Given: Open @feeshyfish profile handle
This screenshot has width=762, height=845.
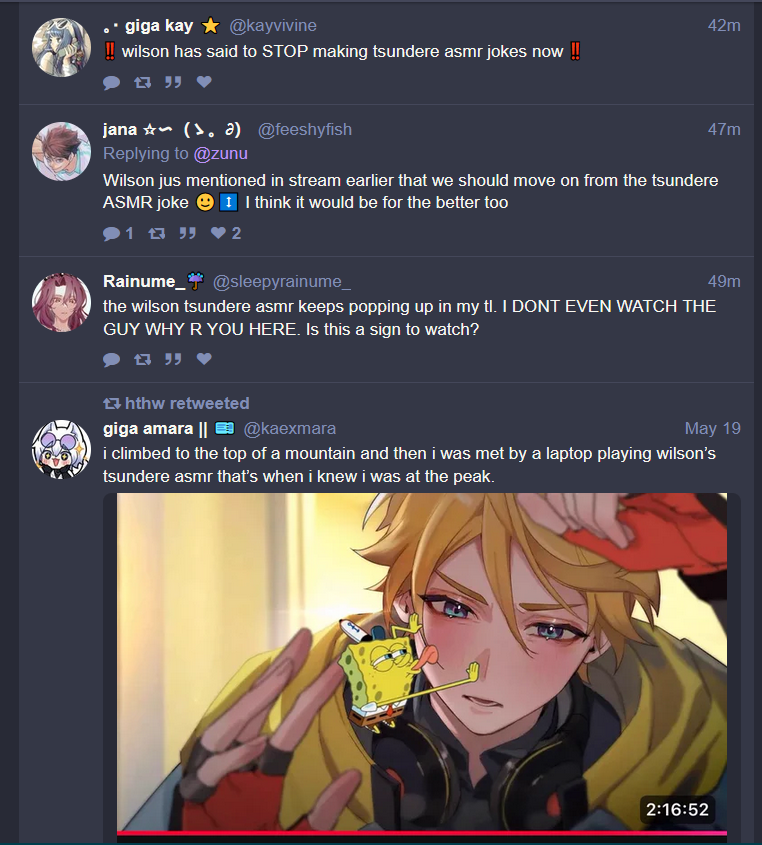Looking at the screenshot, I should pos(304,129).
